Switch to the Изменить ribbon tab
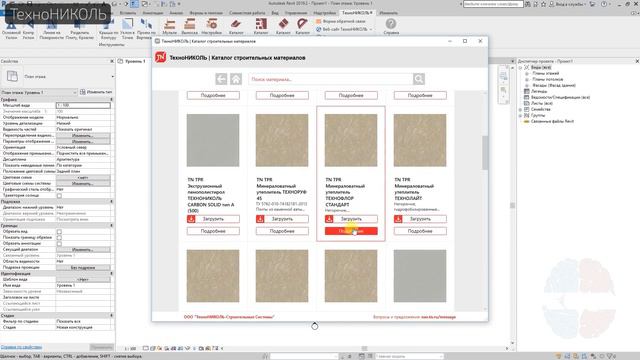Image resolution: width=640 pixels, height=360 pixels. (388, 13)
